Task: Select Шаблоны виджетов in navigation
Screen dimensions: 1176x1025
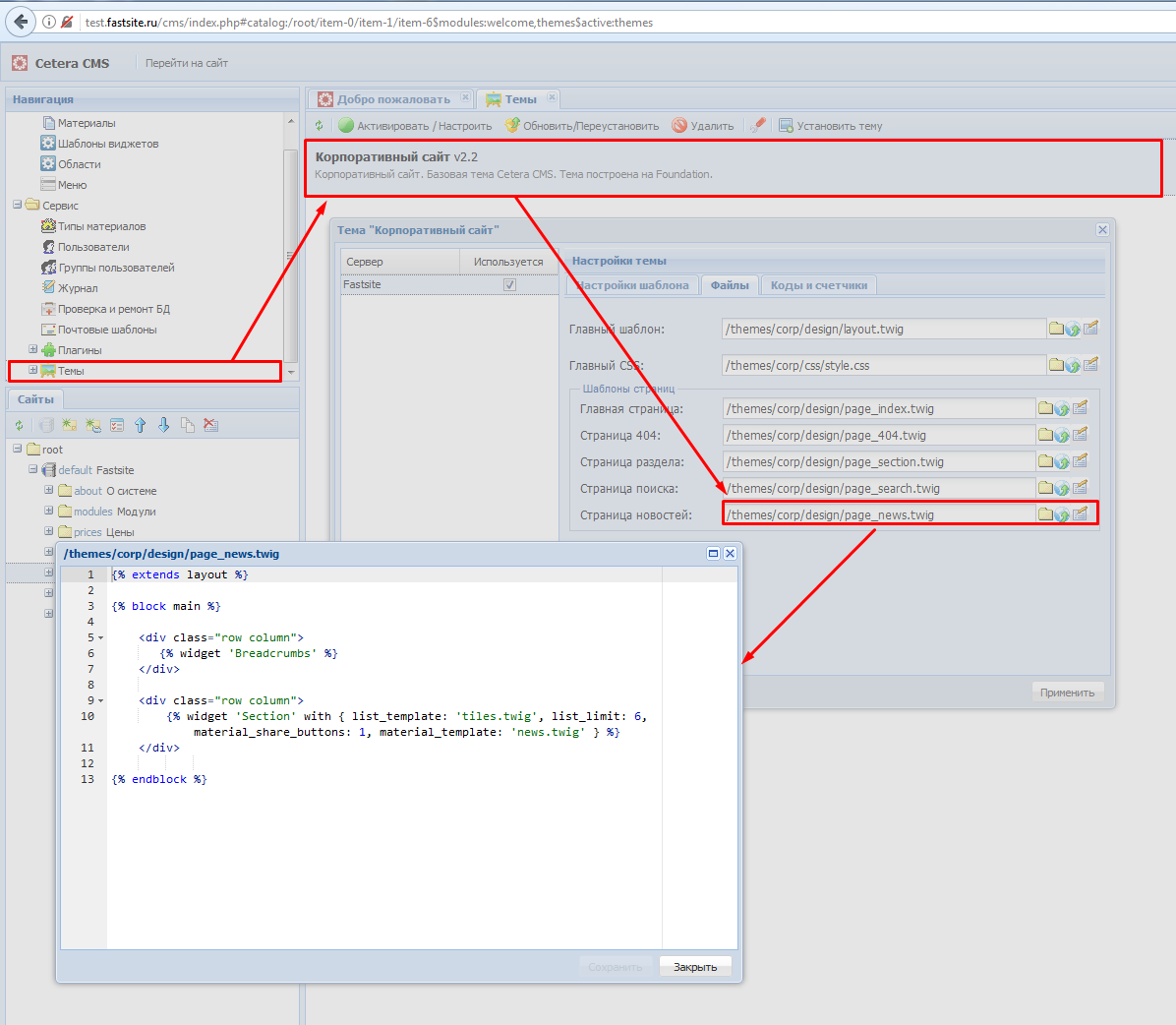Action: point(99,144)
